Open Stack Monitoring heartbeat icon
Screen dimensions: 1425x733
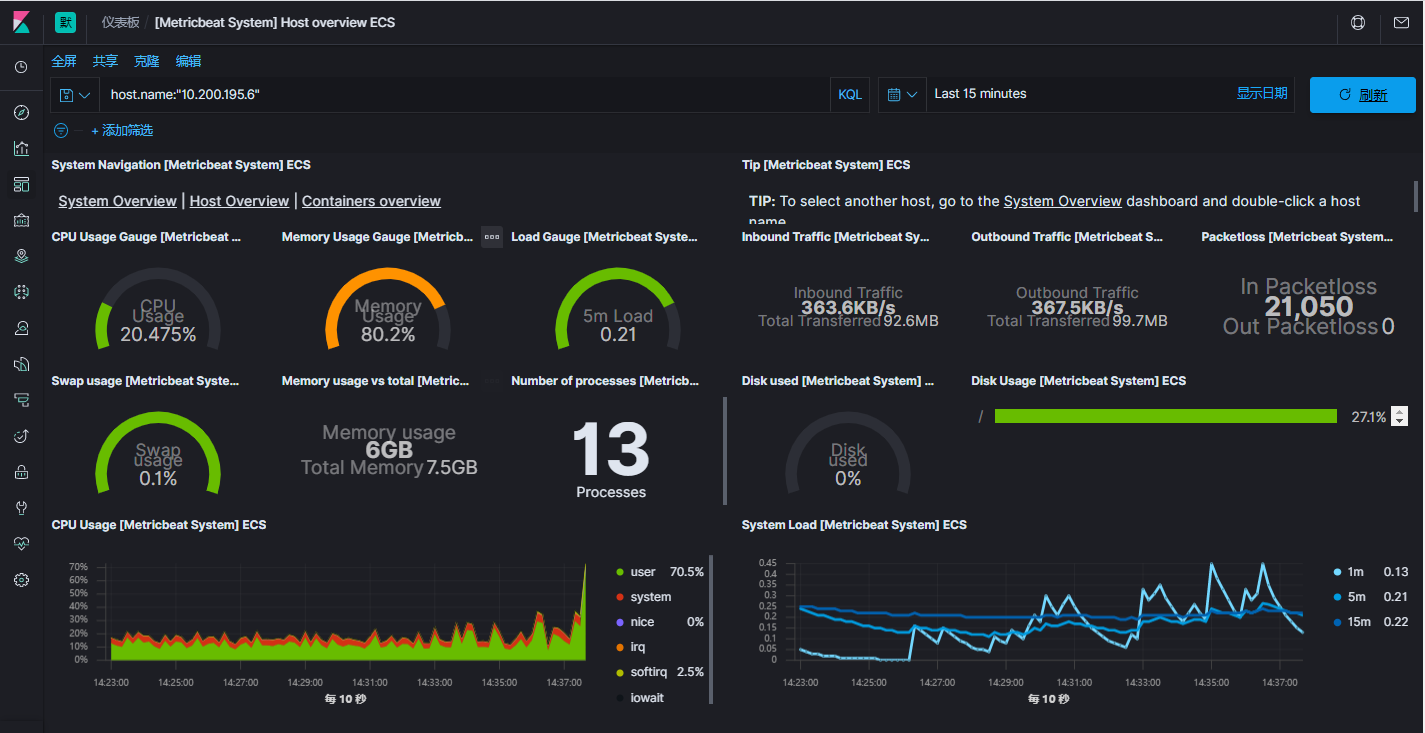pos(21,544)
